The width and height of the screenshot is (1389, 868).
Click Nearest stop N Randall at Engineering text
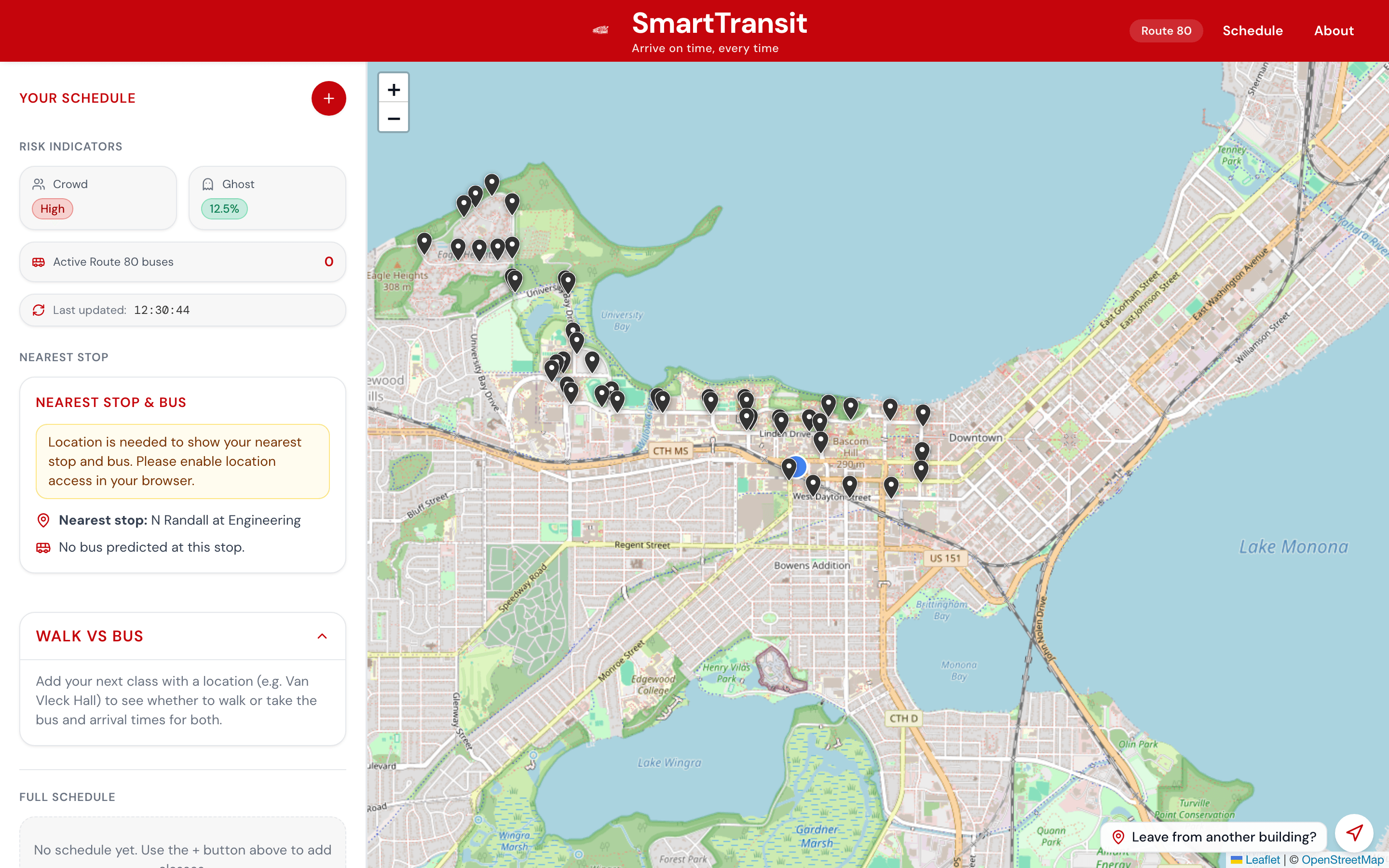tap(179, 520)
